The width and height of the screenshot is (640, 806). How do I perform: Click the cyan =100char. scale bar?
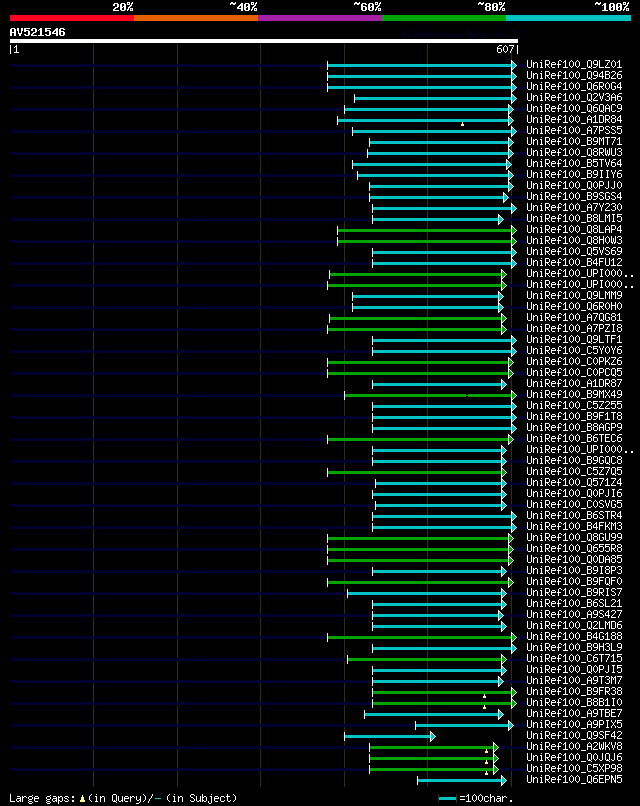click(447, 798)
